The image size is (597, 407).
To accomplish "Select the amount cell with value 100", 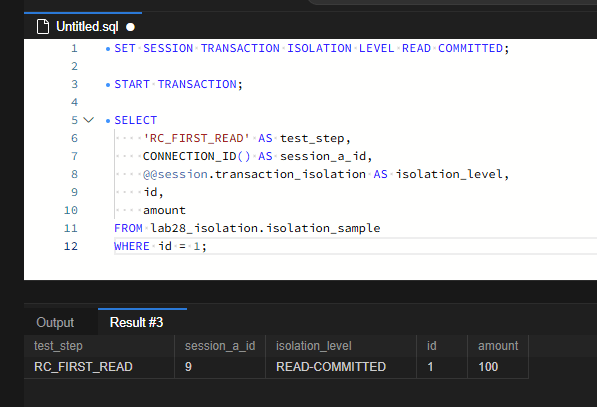I will coord(498,367).
